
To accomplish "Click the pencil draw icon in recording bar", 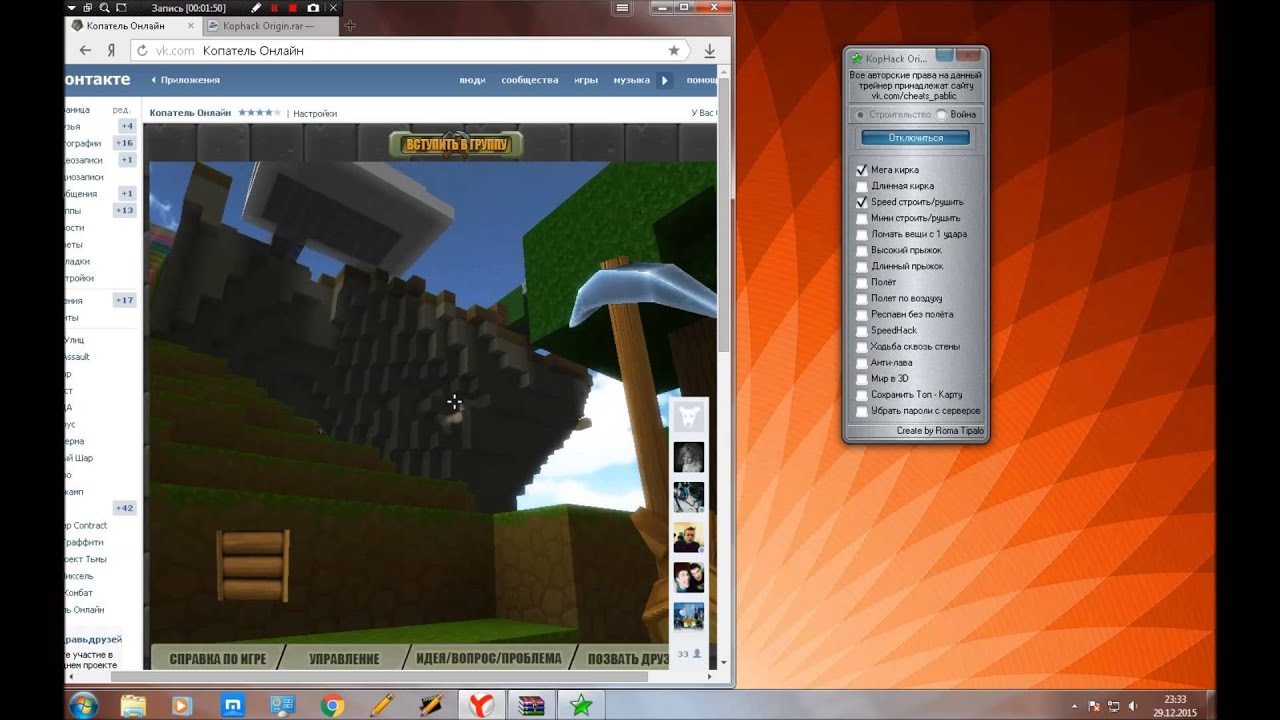I will click(x=256, y=7).
